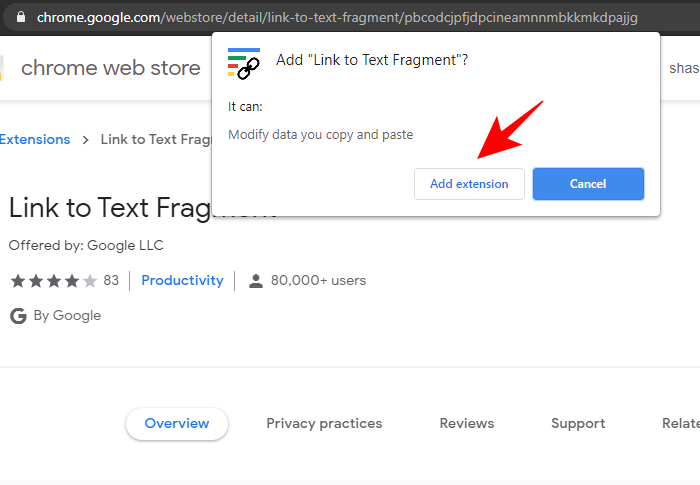This screenshot has width=700, height=485.
Task: Open the chrome web store home title
Action: pos(110,68)
